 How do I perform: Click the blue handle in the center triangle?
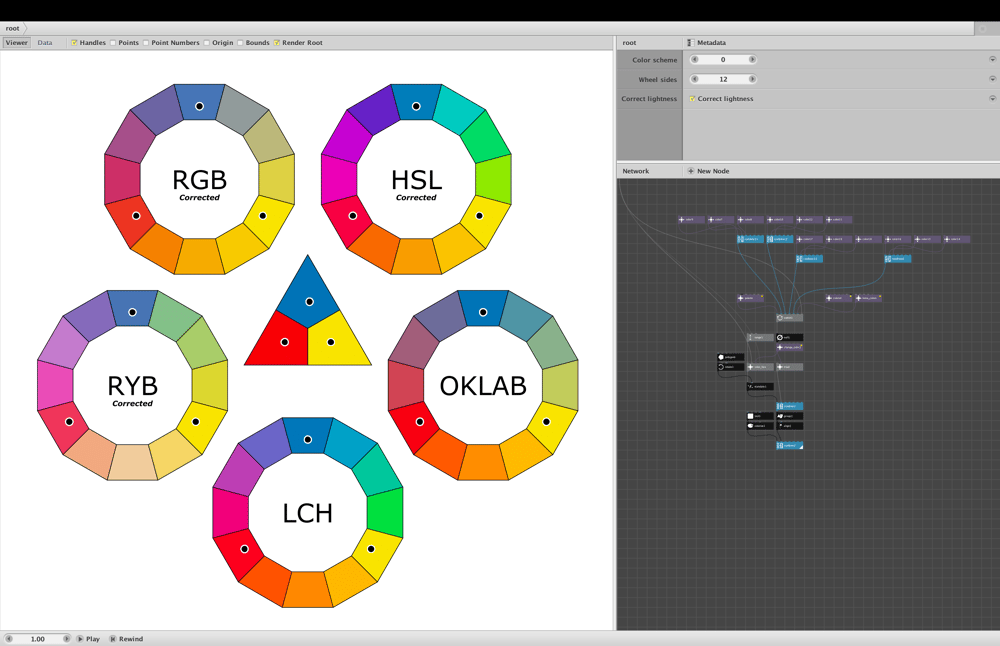[x=309, y=302]
